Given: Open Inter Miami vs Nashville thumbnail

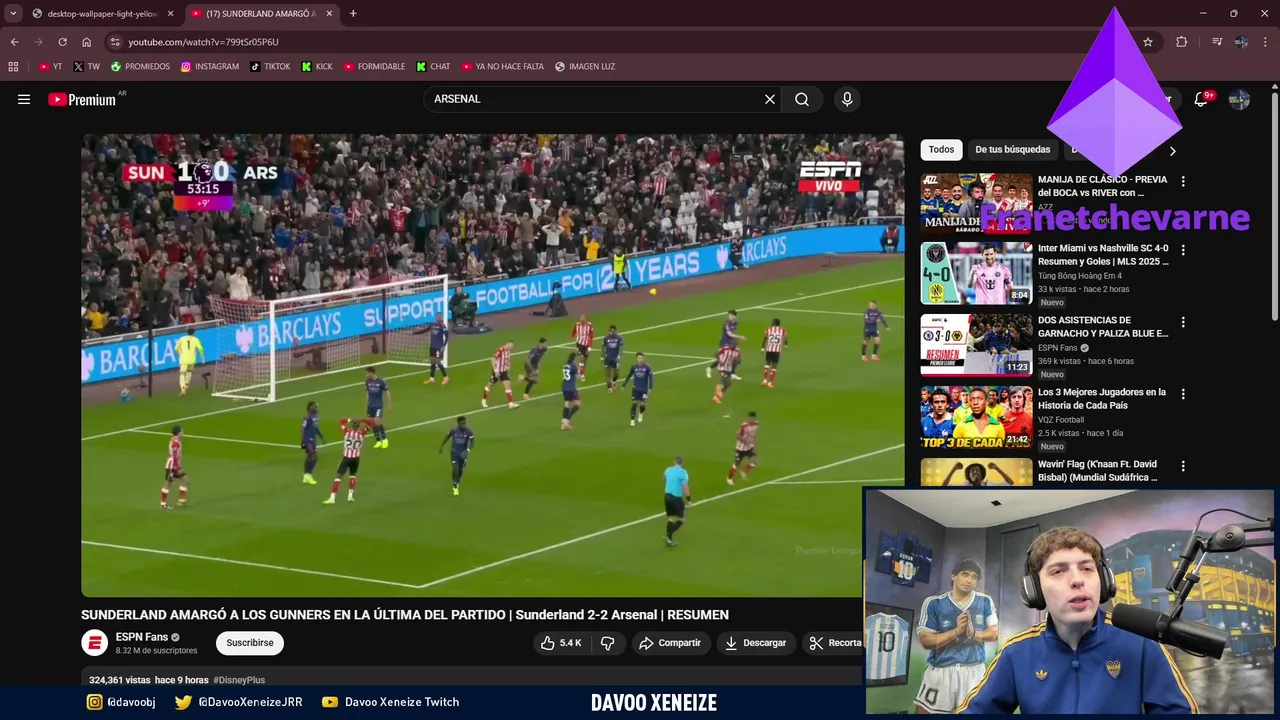Looking at the screenshot, I should [x=976, y=273].
